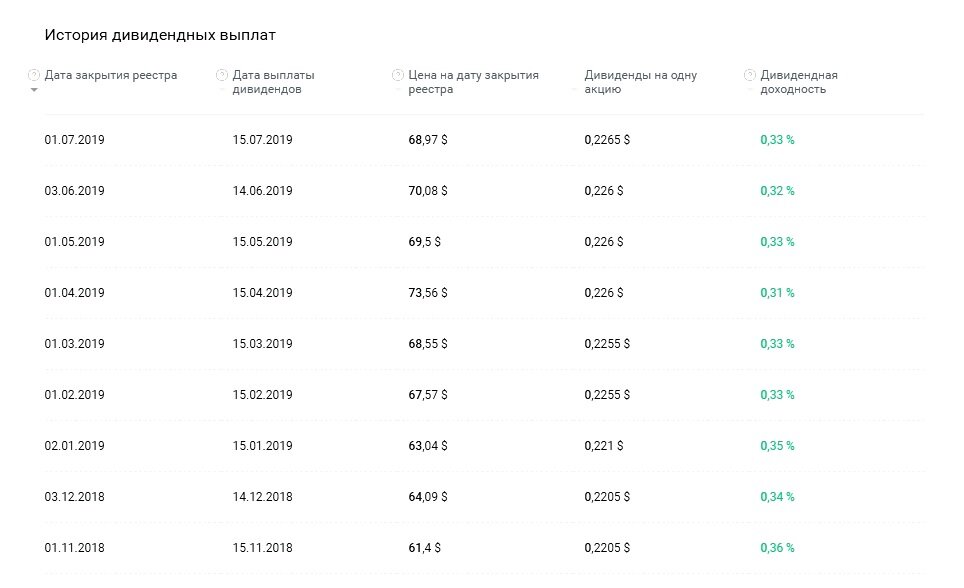Image resolution: width=964 pixels, height=588 pixels.
Task: Click help icon beside 'Дивидендная доходность'
Action: tap(750, 75)
